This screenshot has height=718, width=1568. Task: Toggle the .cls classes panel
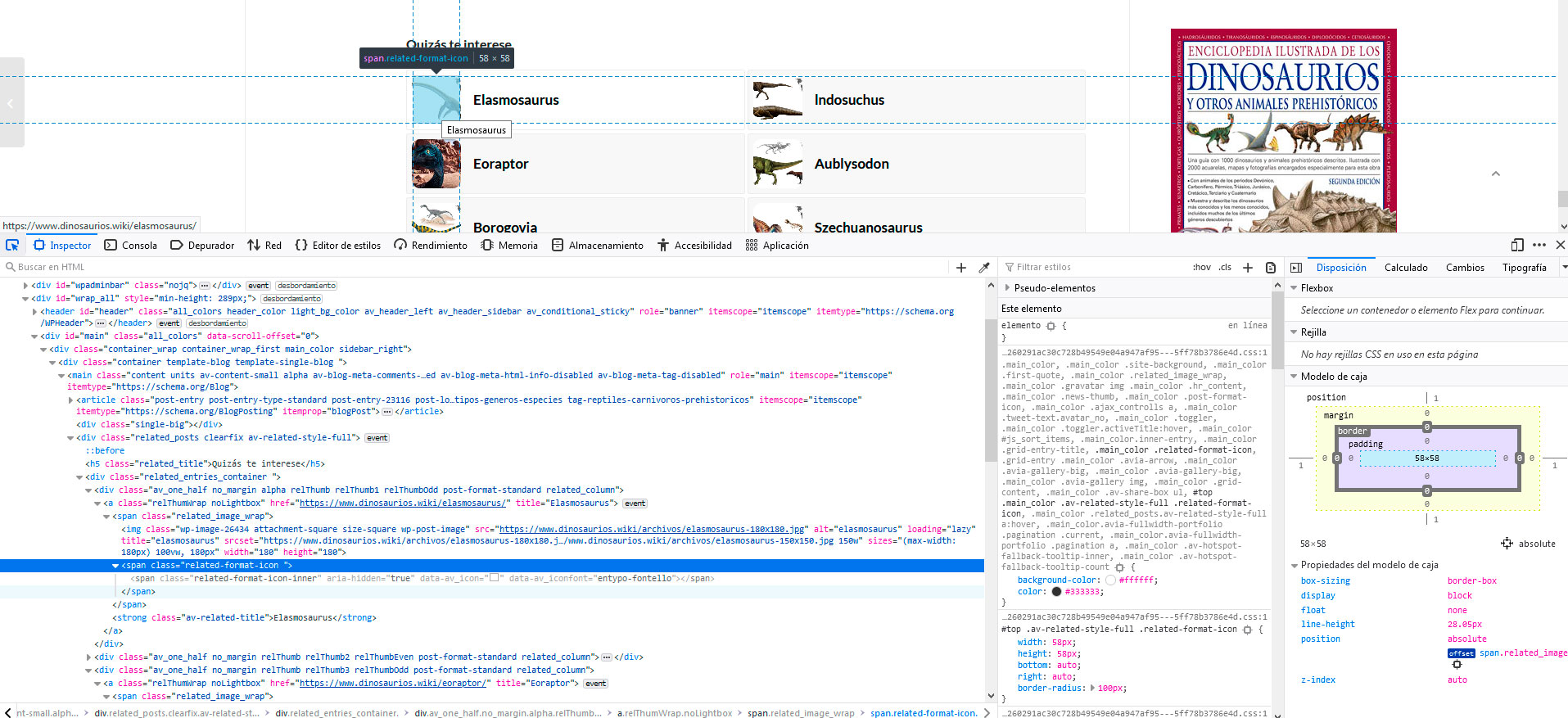point(1225,267)
